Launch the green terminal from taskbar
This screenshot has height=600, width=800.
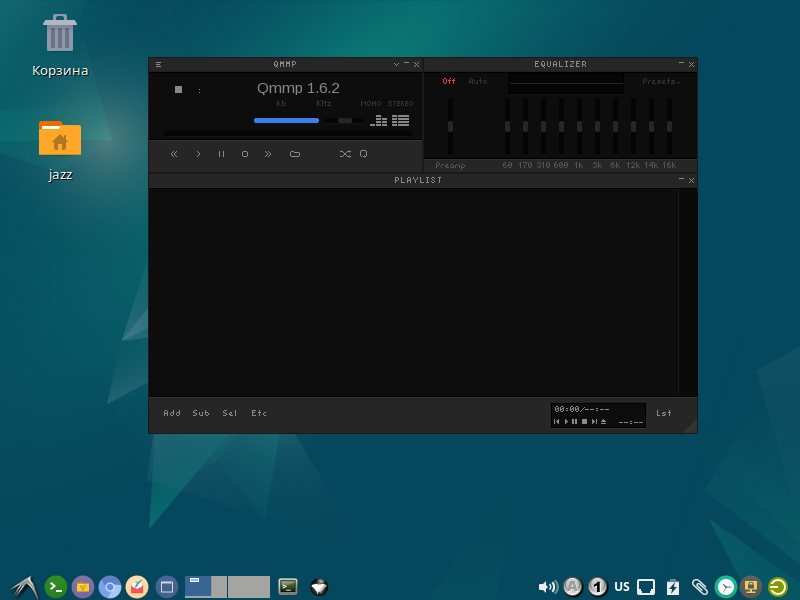pyautogui.click(x=56, y=587)
